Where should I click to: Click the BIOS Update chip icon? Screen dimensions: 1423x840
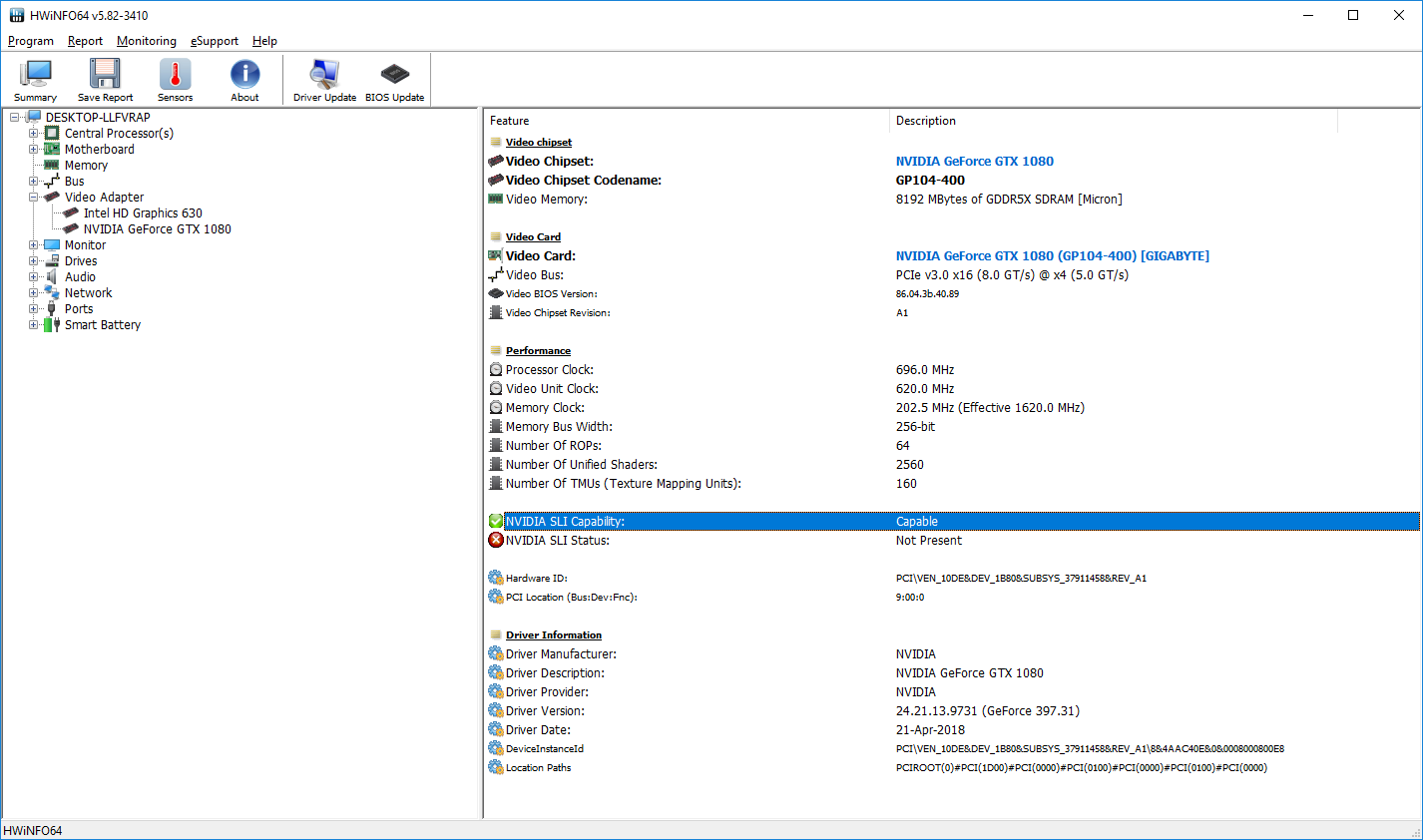coord(394,80)
